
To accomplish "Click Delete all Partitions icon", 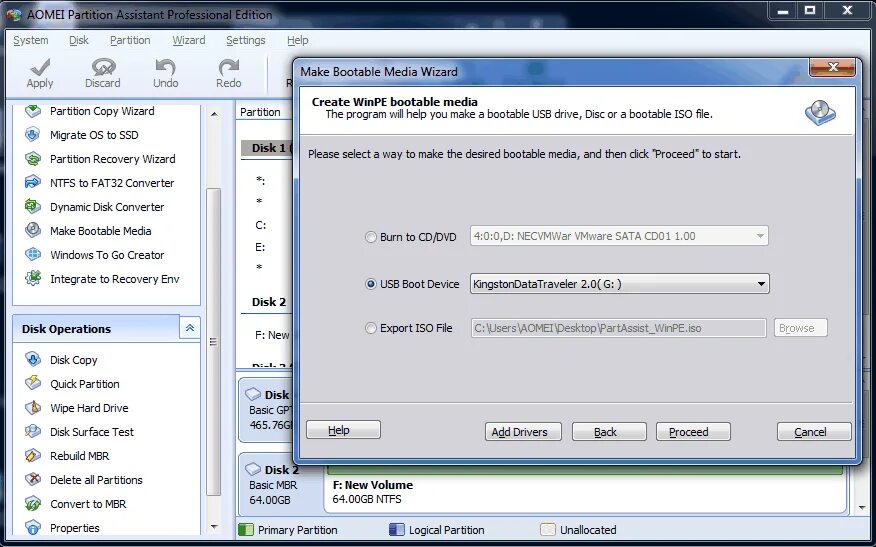I will 33,479.
